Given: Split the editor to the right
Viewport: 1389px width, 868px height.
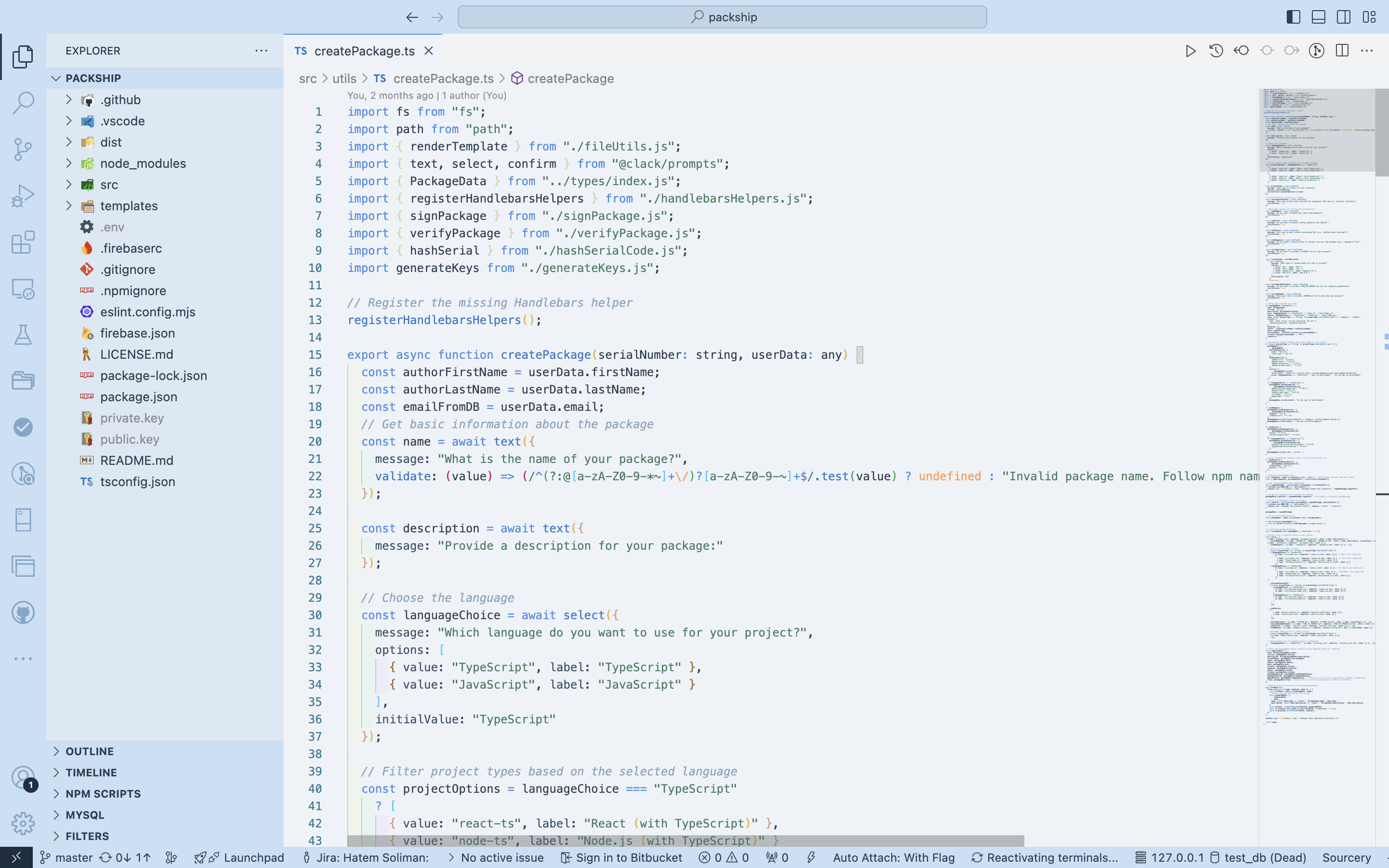Looking at the screenshot, I should point(1342,51).
